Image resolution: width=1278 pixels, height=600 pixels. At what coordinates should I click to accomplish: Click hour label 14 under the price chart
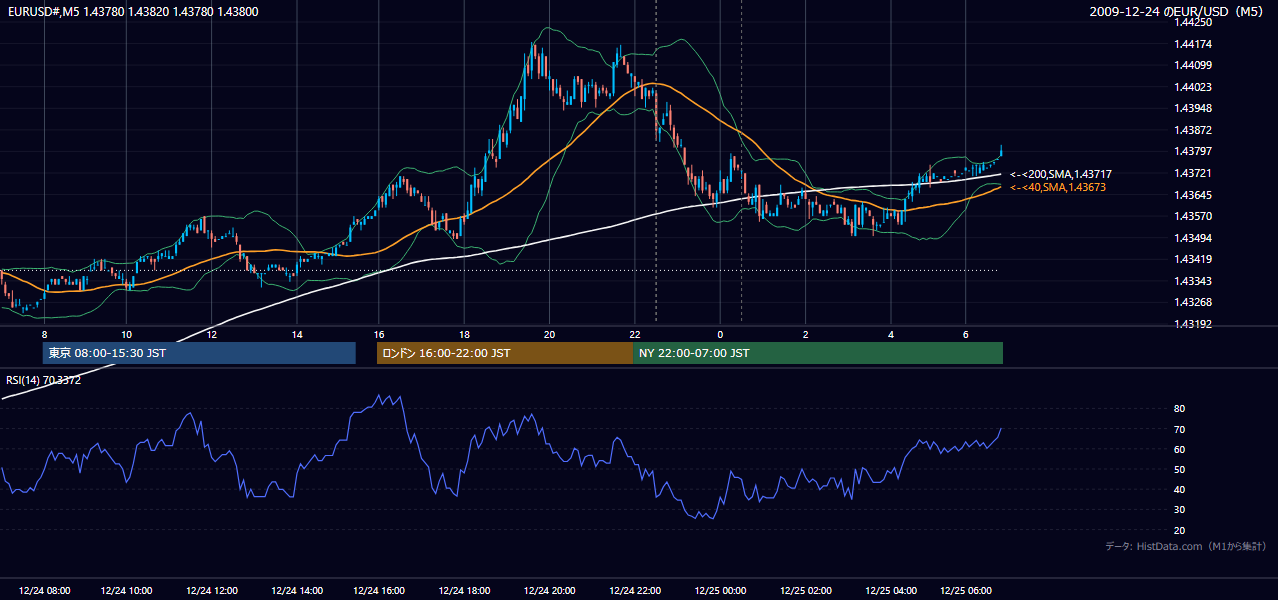pyautogui.click(x=297, y=334)
